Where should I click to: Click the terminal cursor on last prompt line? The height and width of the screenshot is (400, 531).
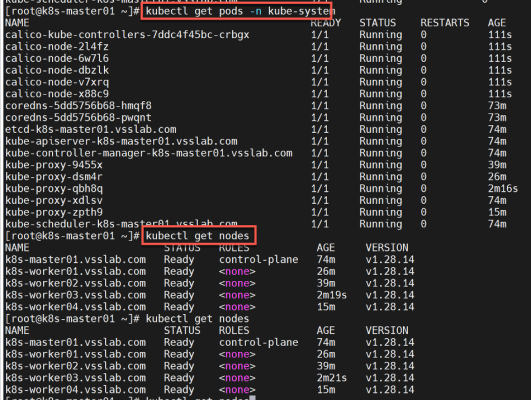pos(252,398)
